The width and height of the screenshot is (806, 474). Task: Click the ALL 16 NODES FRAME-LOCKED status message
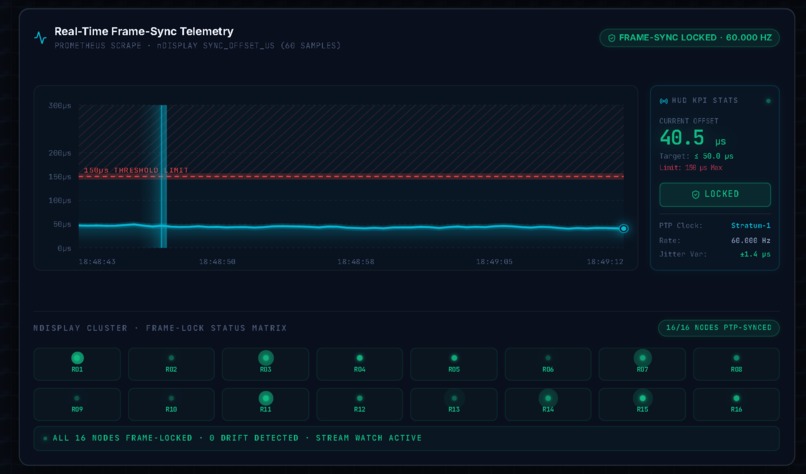click(x=237, y=438)
